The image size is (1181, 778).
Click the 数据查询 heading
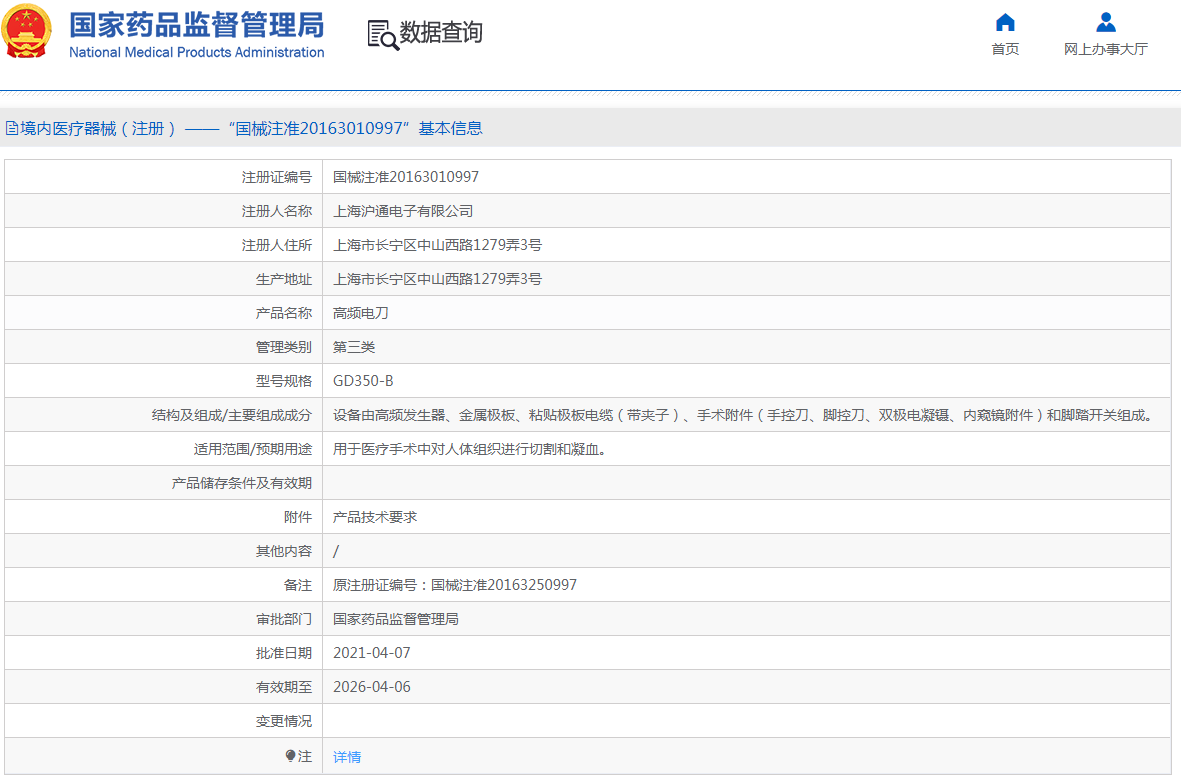click(441, 32)
